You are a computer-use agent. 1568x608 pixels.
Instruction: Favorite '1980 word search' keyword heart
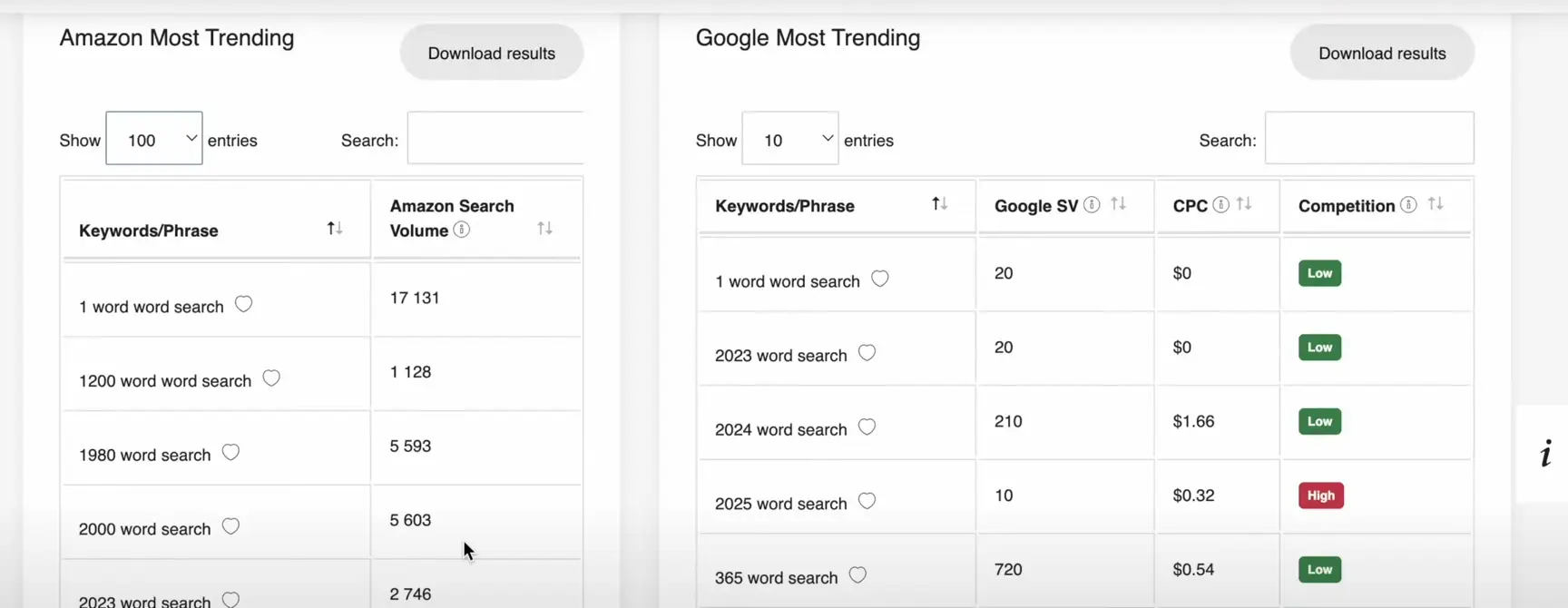pos(230,453)
